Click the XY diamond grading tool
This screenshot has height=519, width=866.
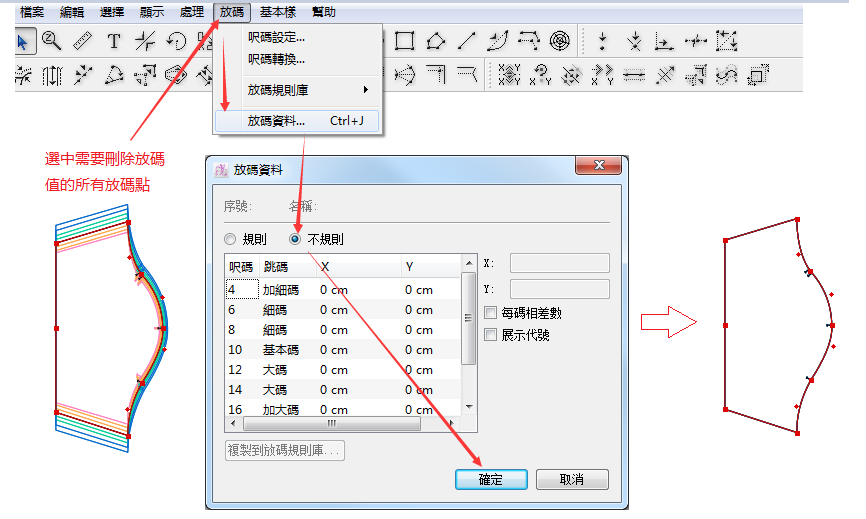pos(509,75)
